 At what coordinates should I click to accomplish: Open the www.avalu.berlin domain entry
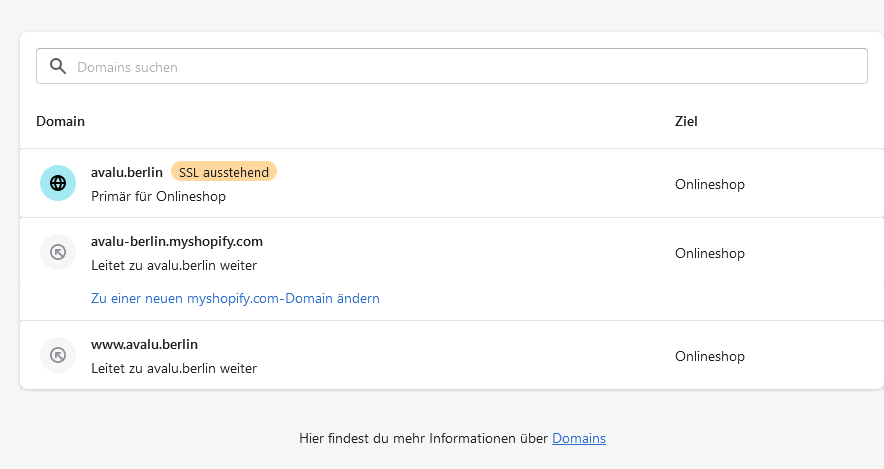144,344
